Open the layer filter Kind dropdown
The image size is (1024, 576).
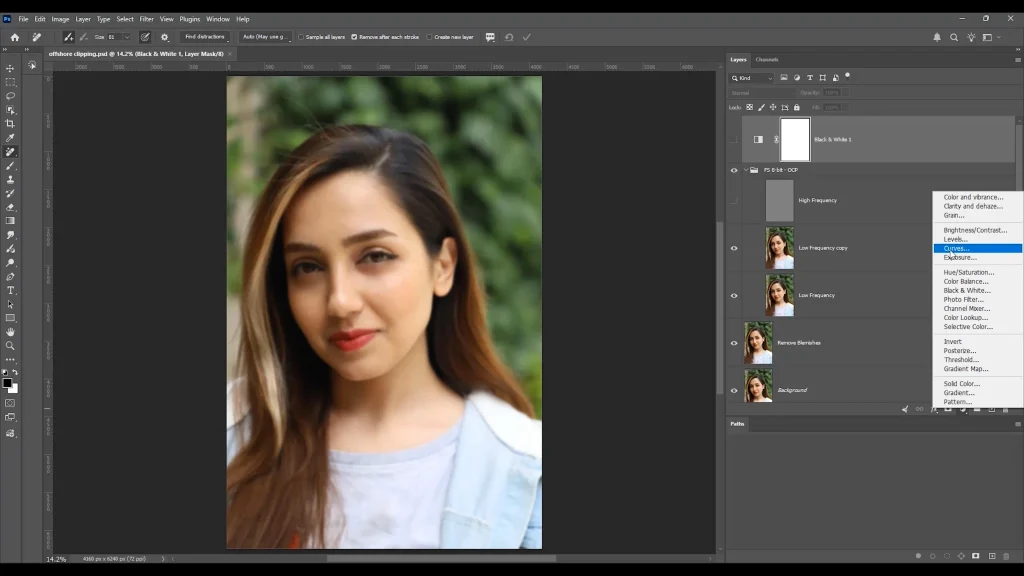(x=752, y=78)
